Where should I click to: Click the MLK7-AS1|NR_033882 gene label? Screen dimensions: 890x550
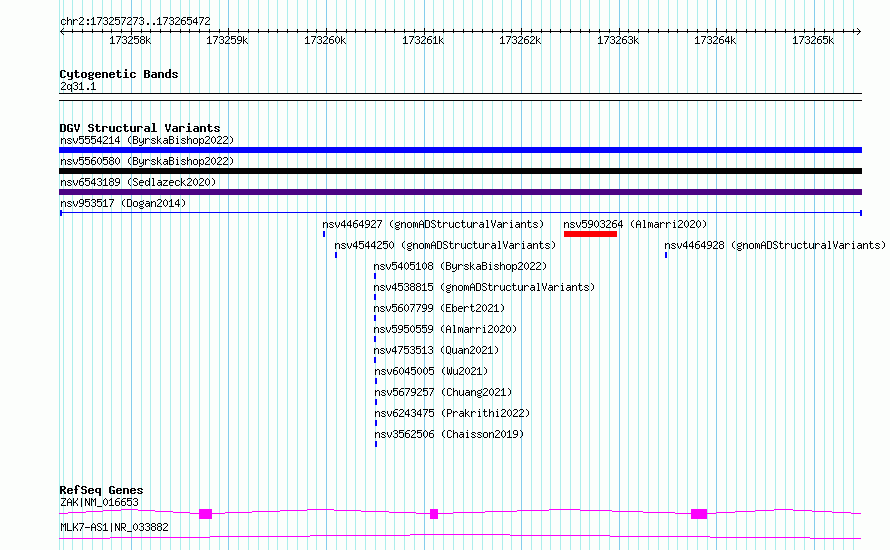point(114,527)
